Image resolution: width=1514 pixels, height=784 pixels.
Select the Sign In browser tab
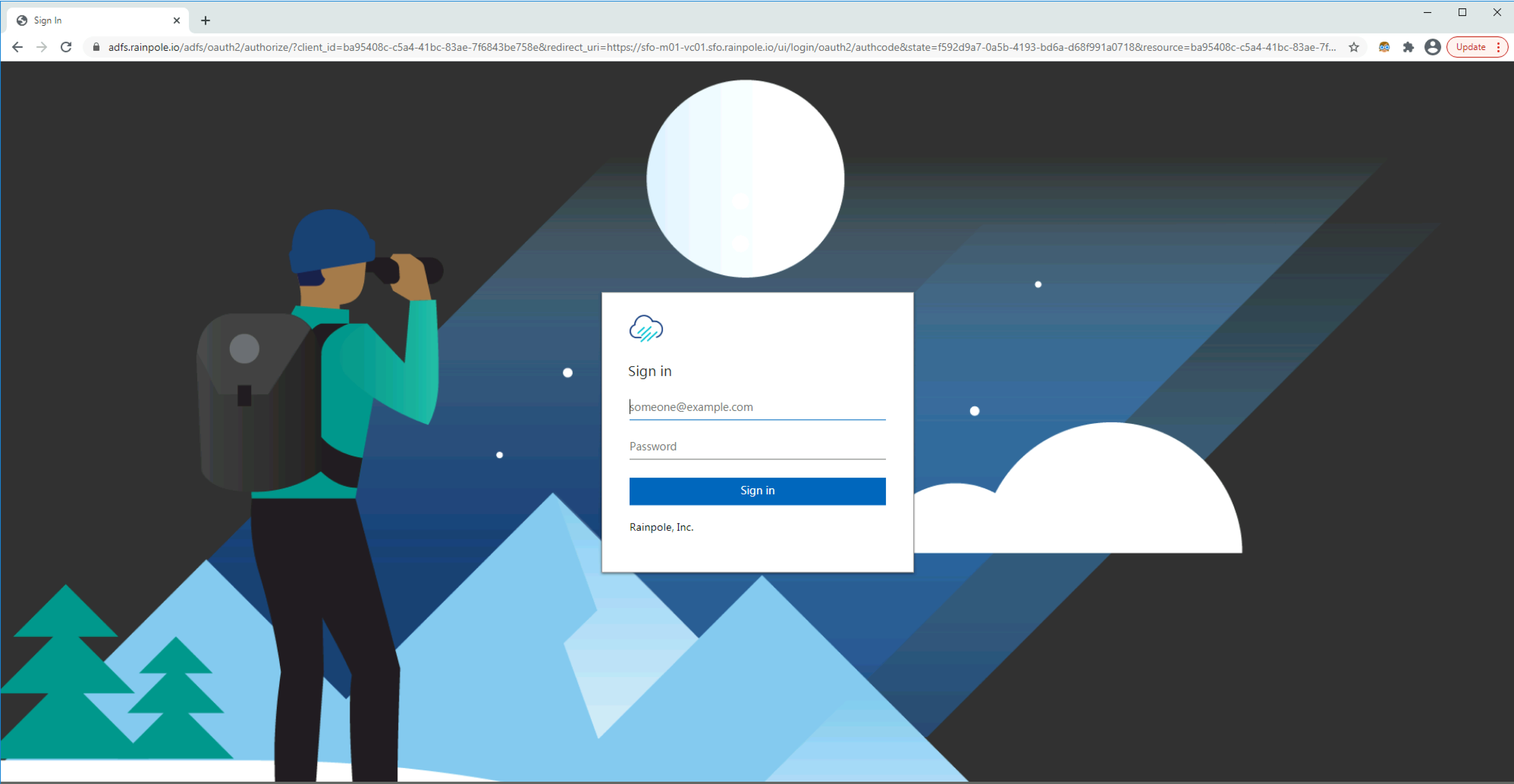(x=88, y=21)
